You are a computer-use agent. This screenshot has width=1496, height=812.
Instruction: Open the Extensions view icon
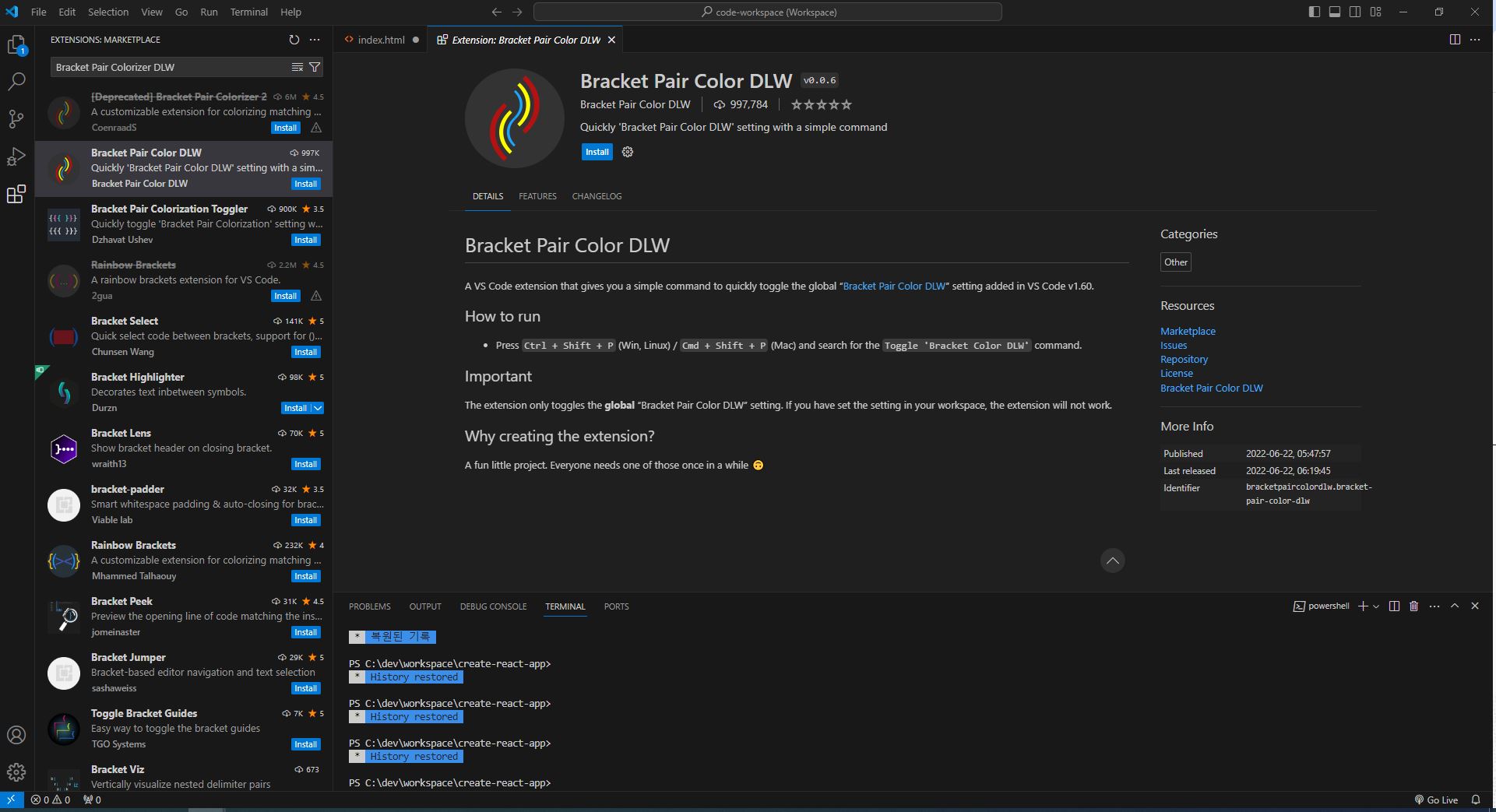pos(16,194)
